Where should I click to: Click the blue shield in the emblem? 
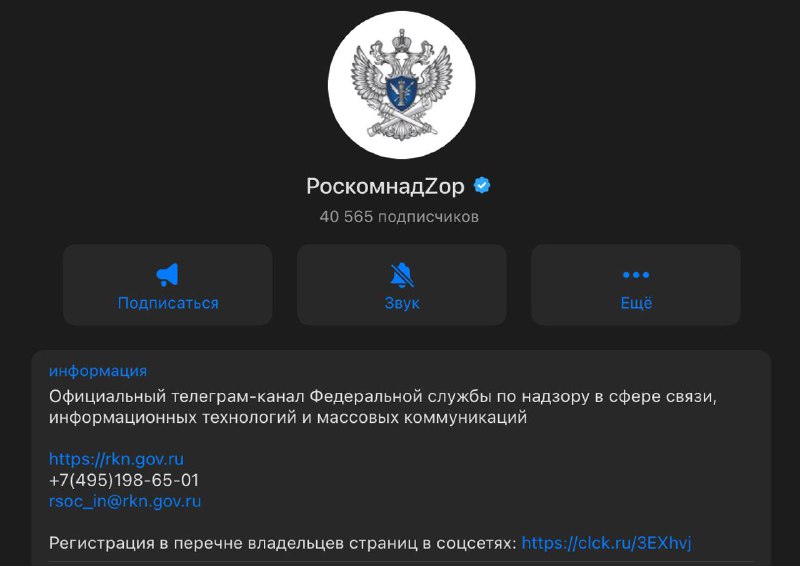[402, 93]
